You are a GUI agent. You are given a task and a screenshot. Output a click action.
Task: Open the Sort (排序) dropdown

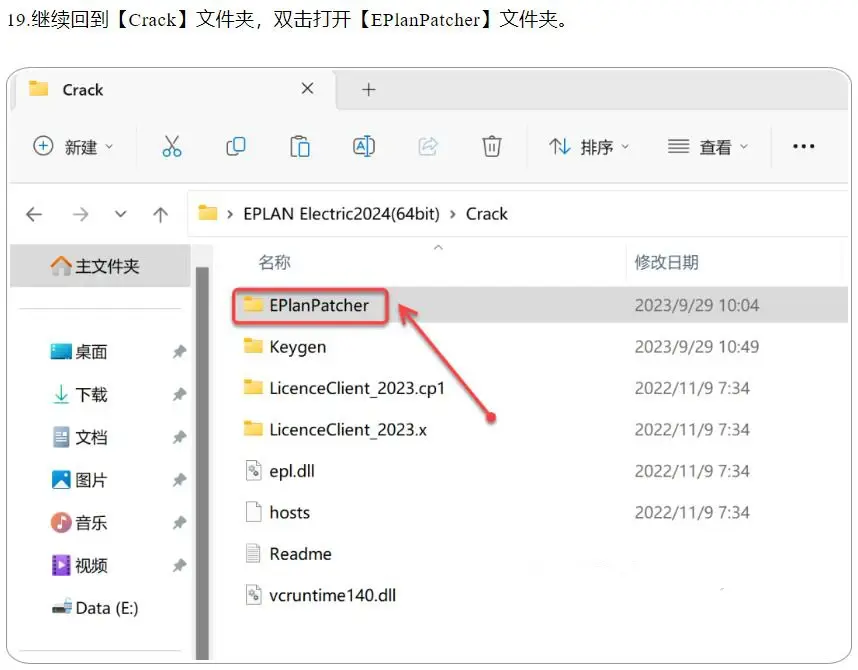point(589,147)
